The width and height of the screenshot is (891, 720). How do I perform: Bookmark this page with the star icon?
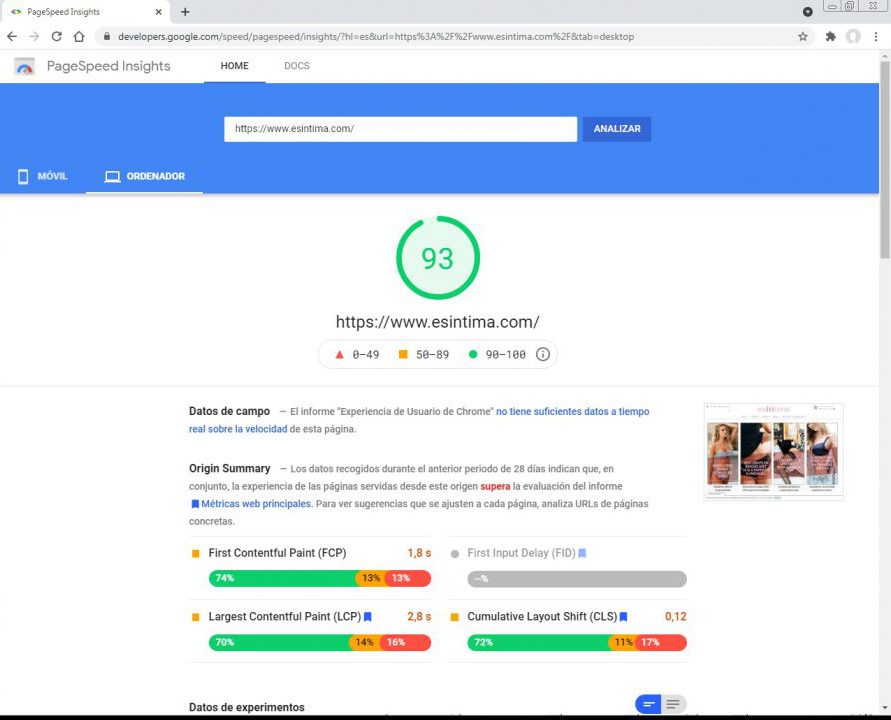point(802,36)
